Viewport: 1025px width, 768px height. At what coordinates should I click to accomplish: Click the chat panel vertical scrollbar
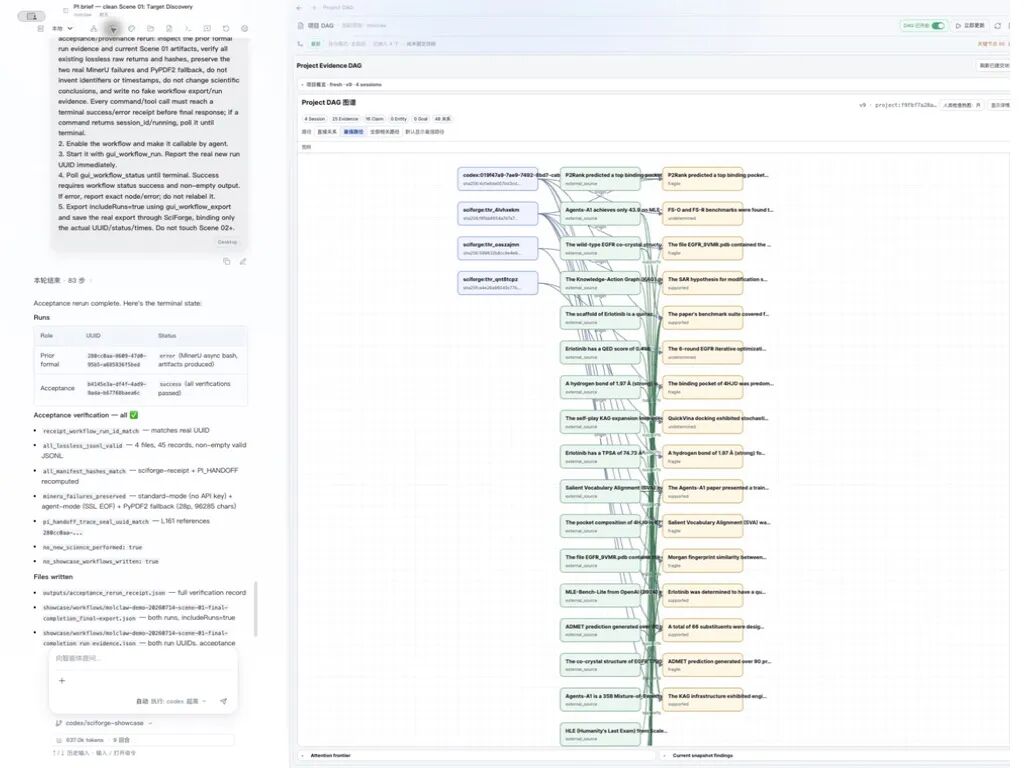(256, 608)
